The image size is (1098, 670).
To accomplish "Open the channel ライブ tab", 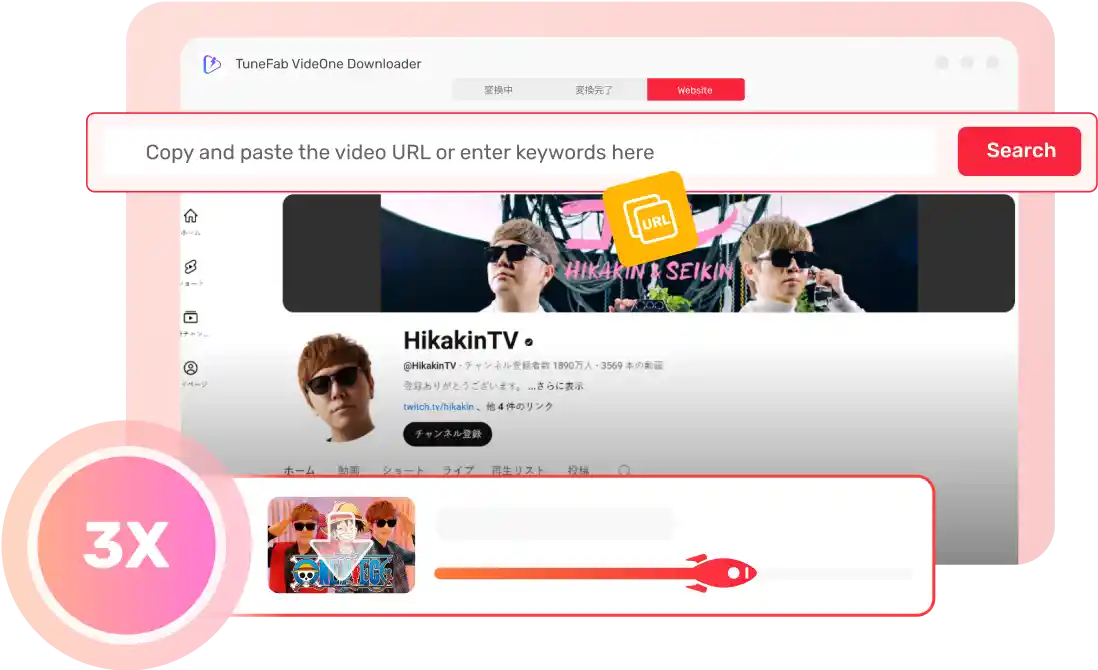I will tap(458, 471).
